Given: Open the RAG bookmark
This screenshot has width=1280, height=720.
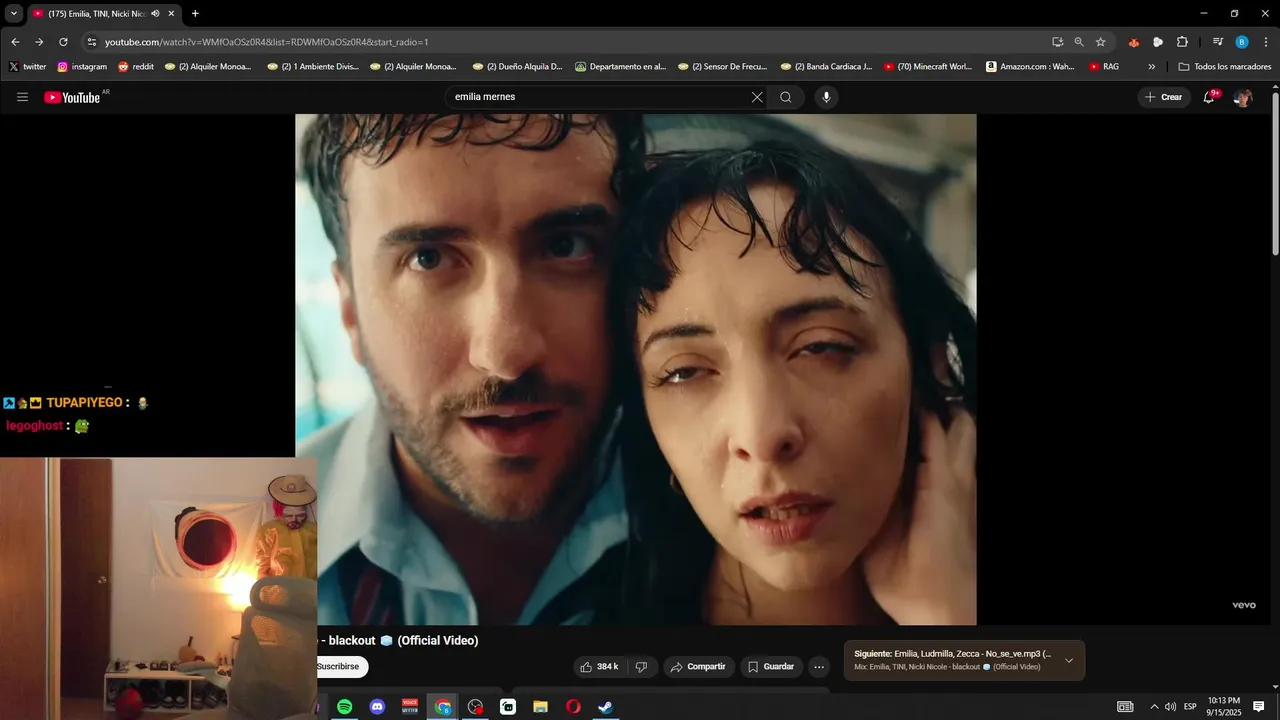Looking at the screenshot, I should [1104, 67].
